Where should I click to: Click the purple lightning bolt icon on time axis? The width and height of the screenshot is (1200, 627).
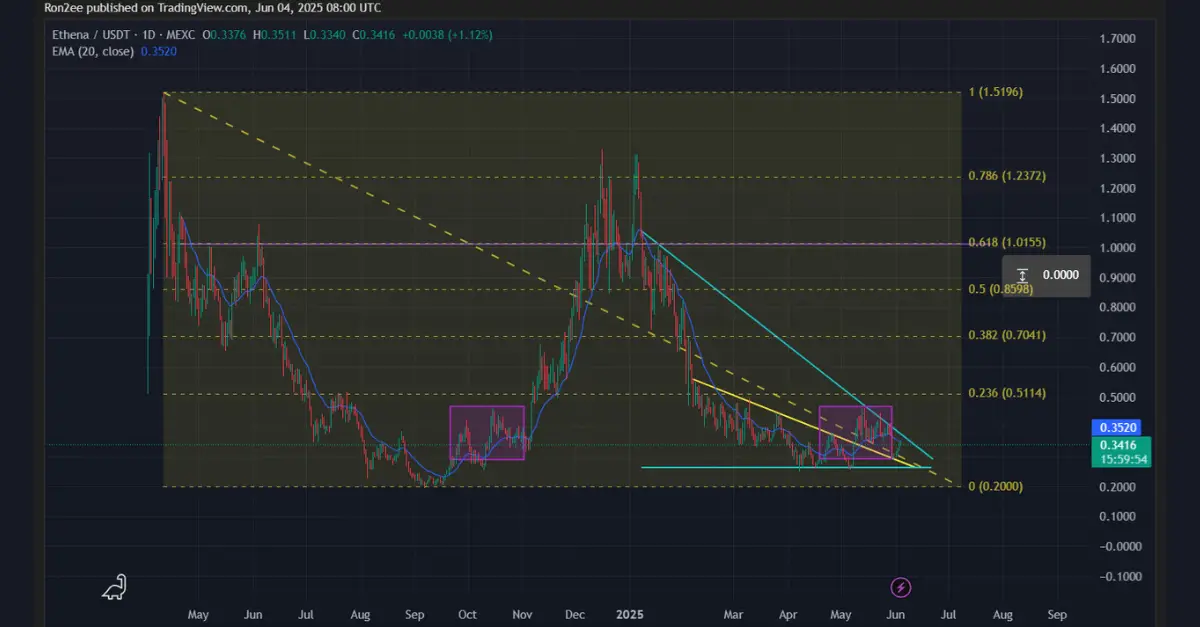coord(900,587)
